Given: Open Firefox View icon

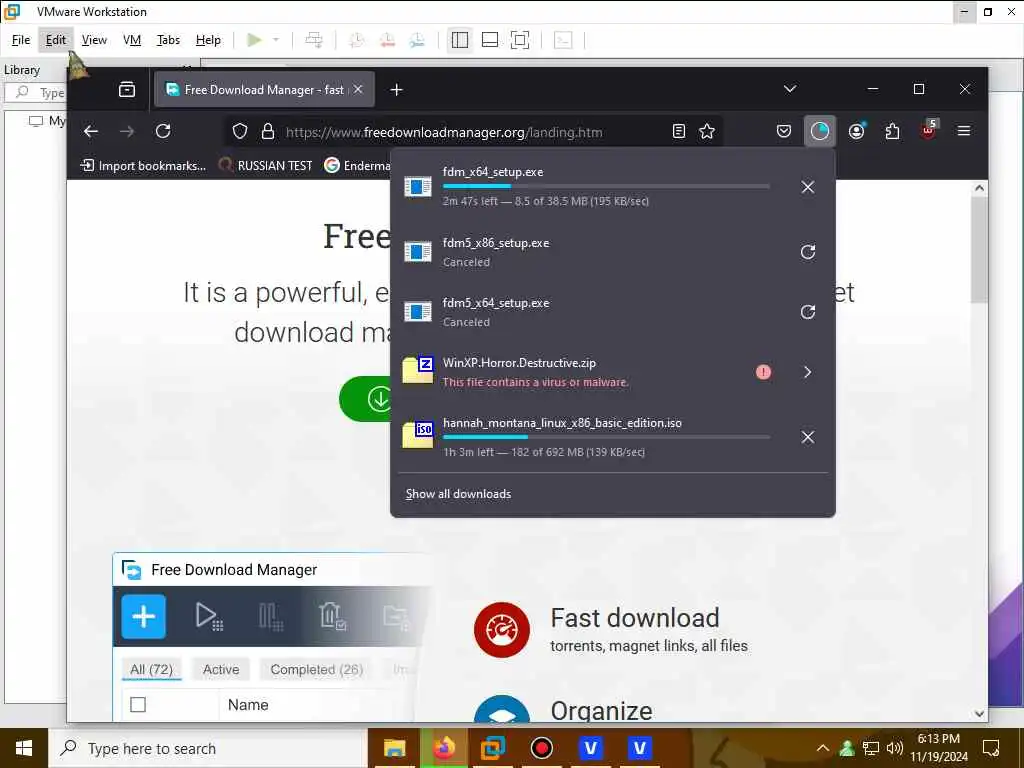Looking at the screenshot, I should [x=127, y=89].
